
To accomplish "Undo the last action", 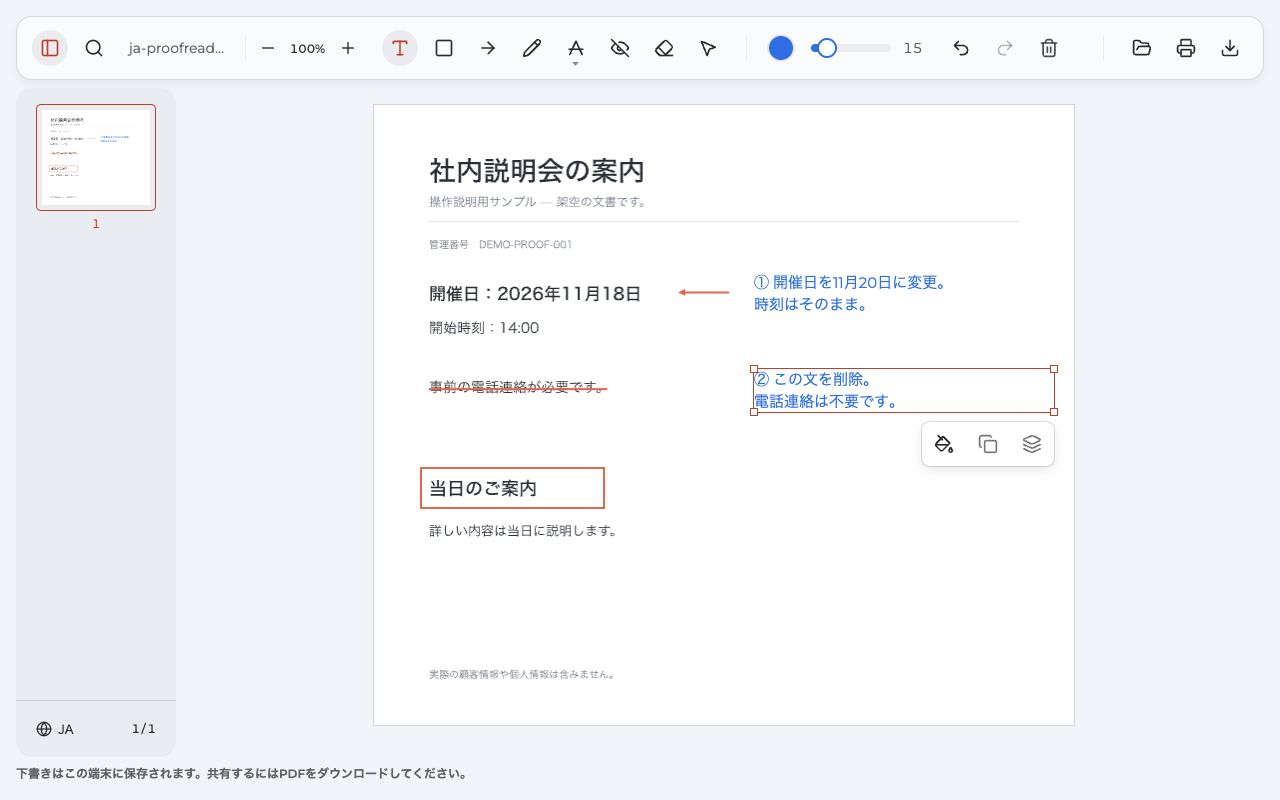I will click(961, 48).
